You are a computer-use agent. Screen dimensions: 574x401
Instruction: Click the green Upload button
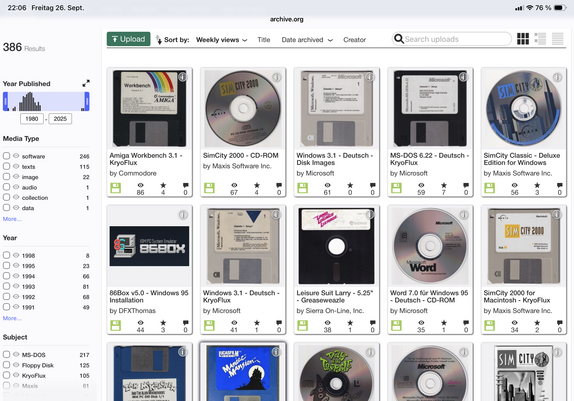click(128, 39)
